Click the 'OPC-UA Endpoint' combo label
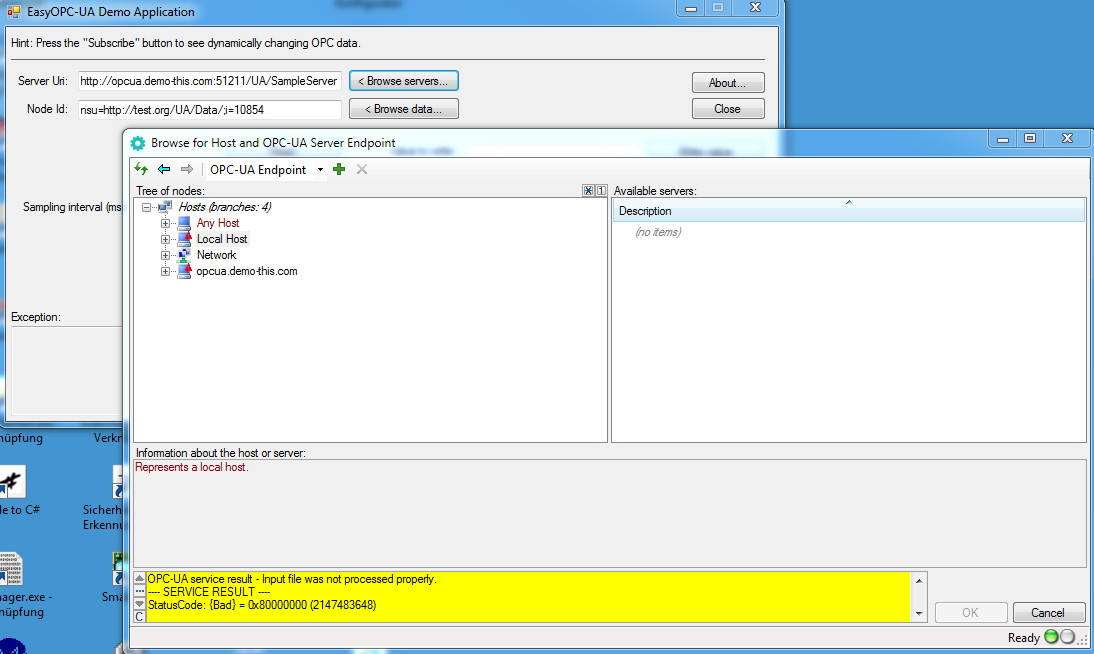1094x654 pixels. (258, 170)
